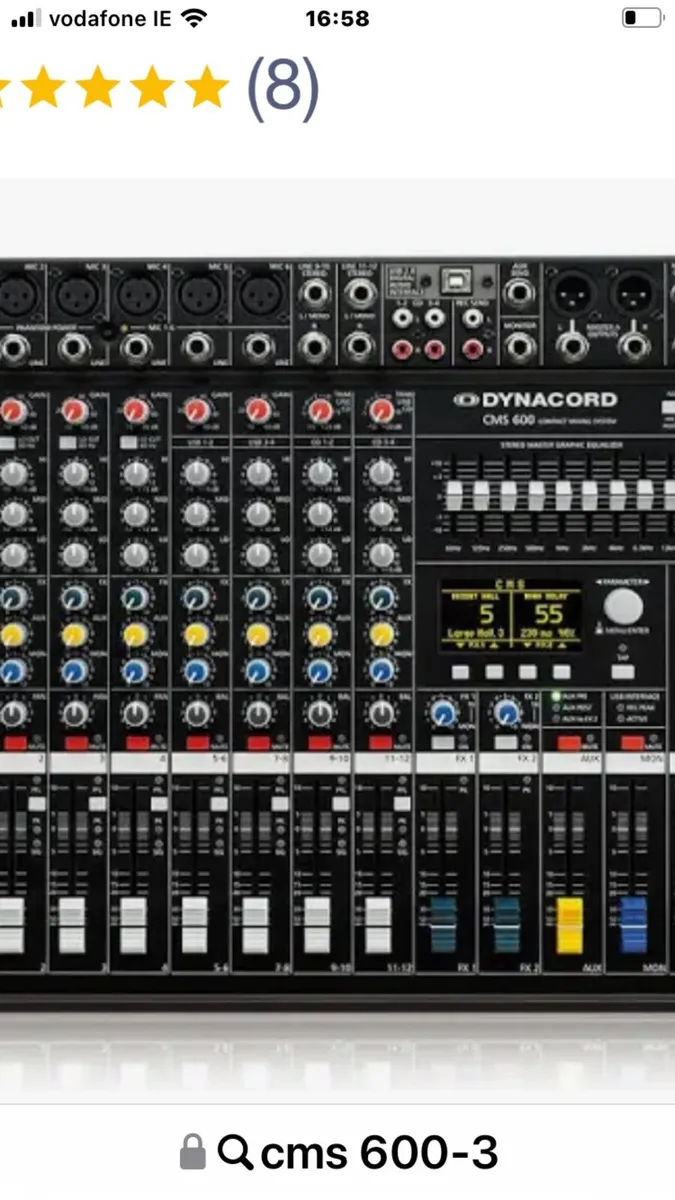Tap the magnifier search icon in address bar
The height and width of the screenshot is (1200, 675).
point(234,1153)
